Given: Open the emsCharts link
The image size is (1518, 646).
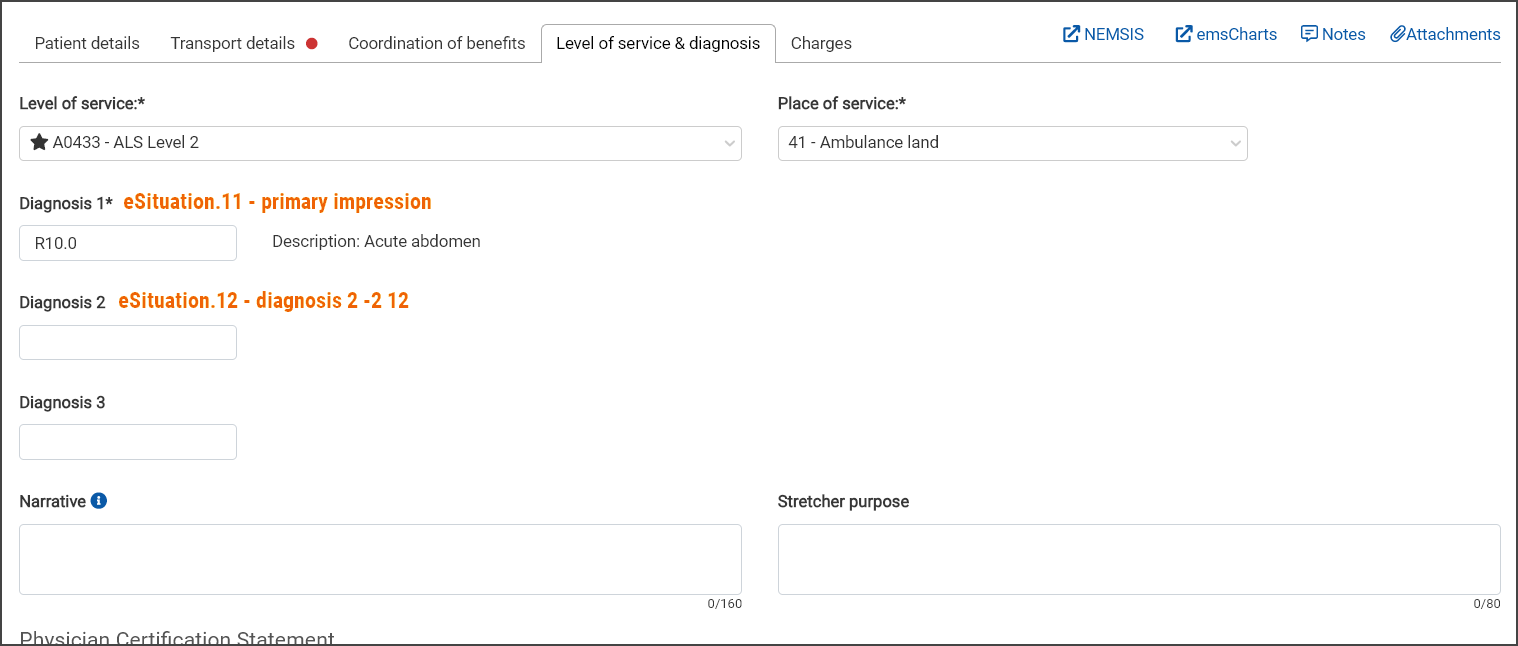Looking at the screenshot, I should pos(1237,34).
